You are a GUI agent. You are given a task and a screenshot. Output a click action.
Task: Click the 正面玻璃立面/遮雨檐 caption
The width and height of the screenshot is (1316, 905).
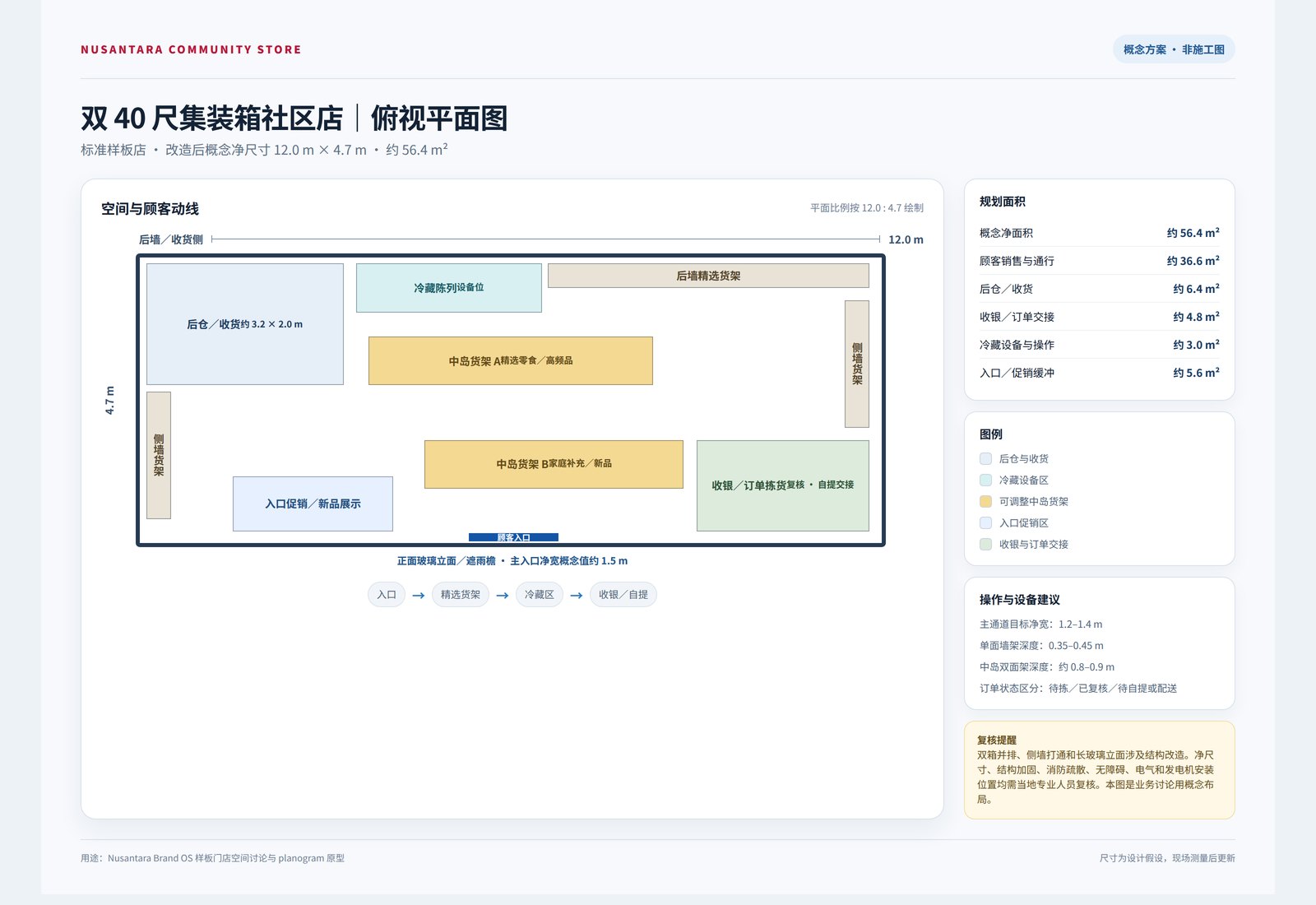coord(512,561)
